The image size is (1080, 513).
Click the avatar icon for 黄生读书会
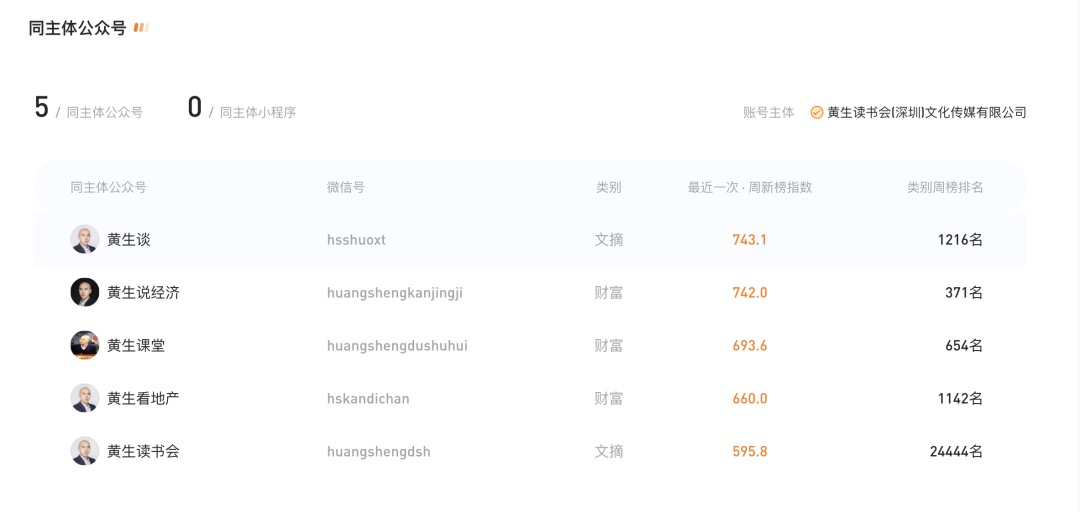coord(85,451)
